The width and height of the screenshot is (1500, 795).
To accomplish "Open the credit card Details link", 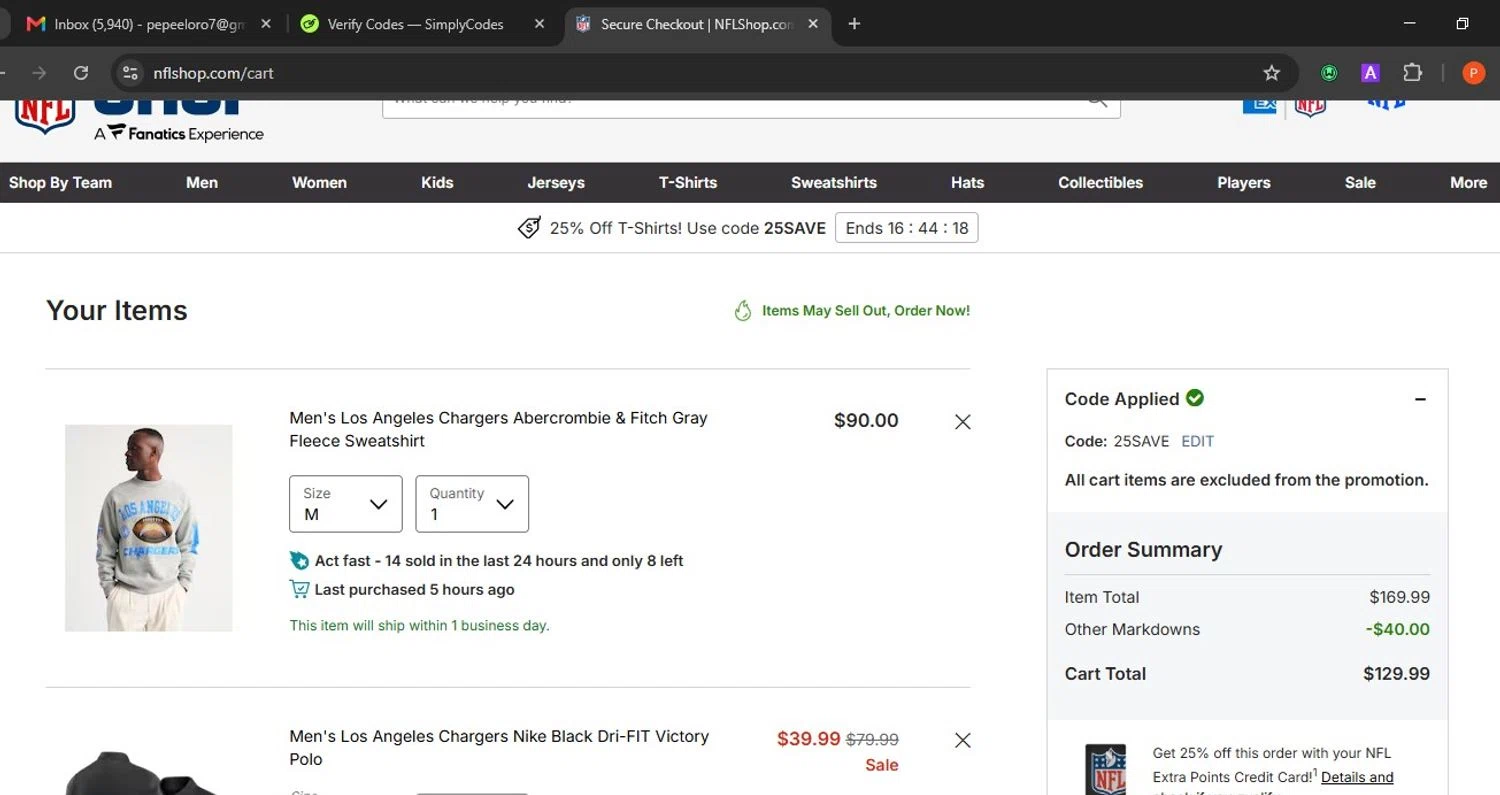I will pos(1357,777).
